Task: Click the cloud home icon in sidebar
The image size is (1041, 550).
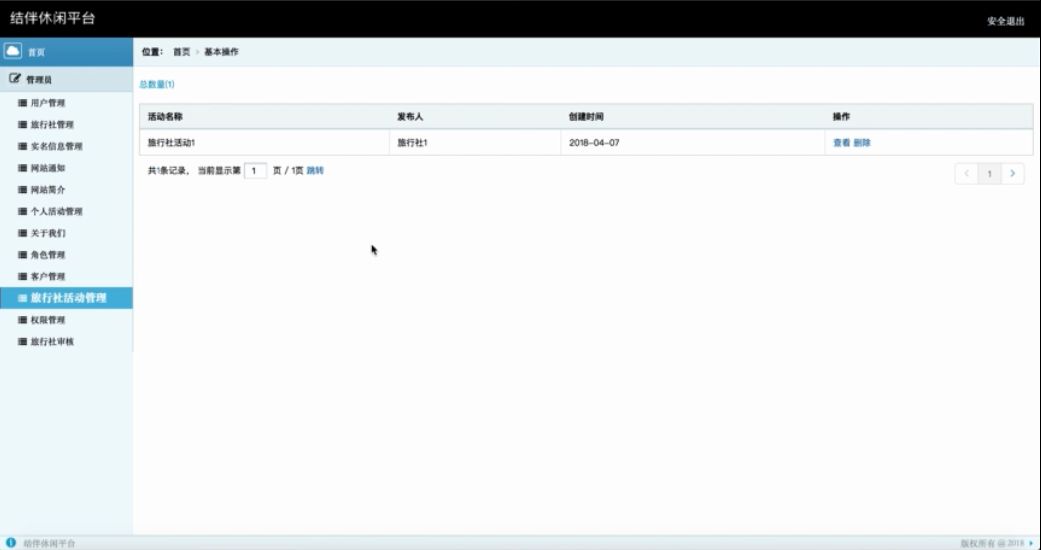Action: click(13, 51)
